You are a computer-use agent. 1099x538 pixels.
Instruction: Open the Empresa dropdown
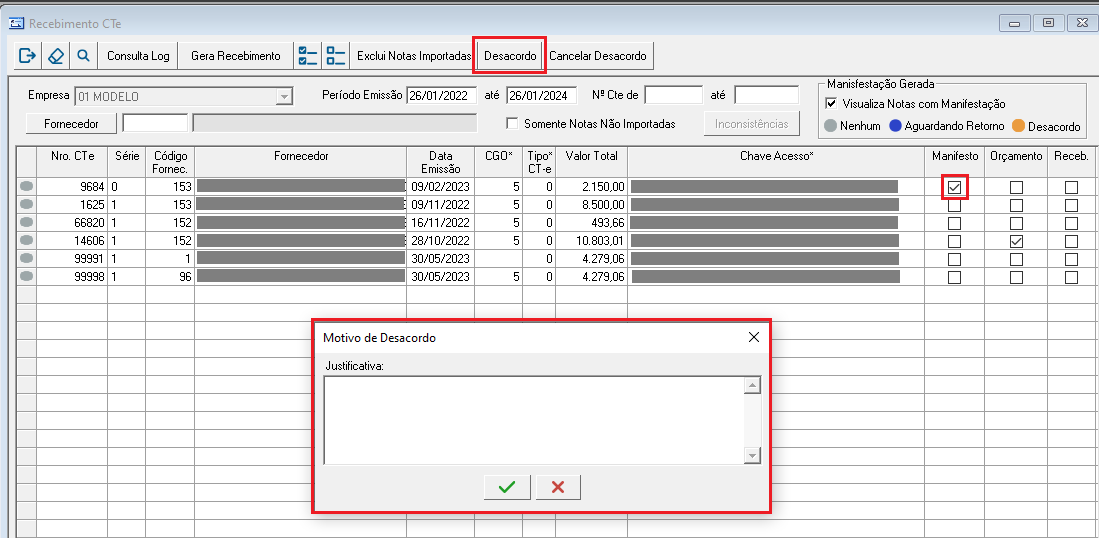click(x=284, y=96)
